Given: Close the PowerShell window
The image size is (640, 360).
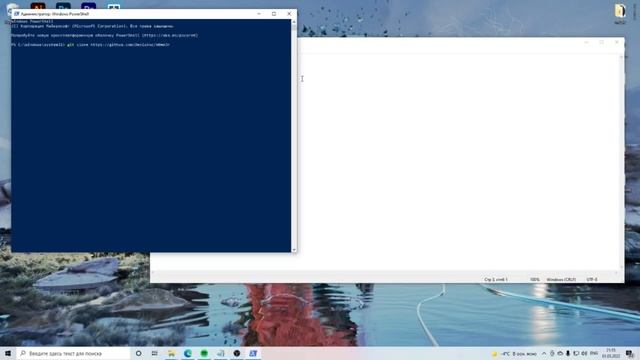Looking at the screenshot, I should (x=289, y=14).
